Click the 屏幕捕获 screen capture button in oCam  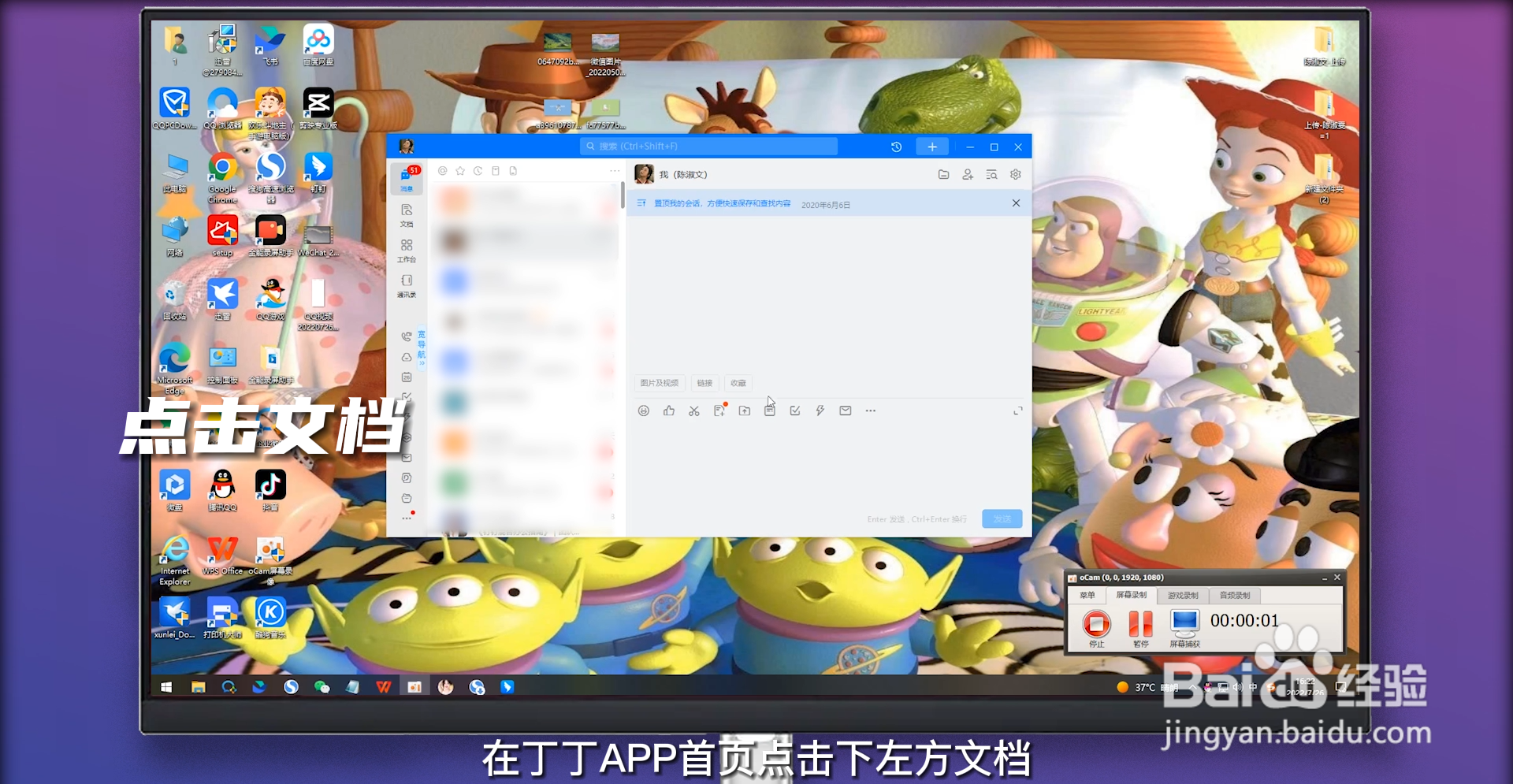point(1184,629)
